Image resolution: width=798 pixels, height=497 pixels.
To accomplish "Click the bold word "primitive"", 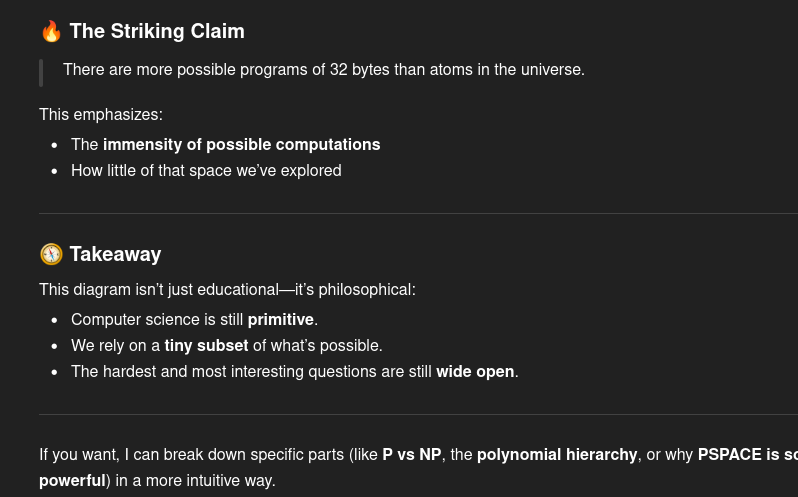I will [280, 320].
